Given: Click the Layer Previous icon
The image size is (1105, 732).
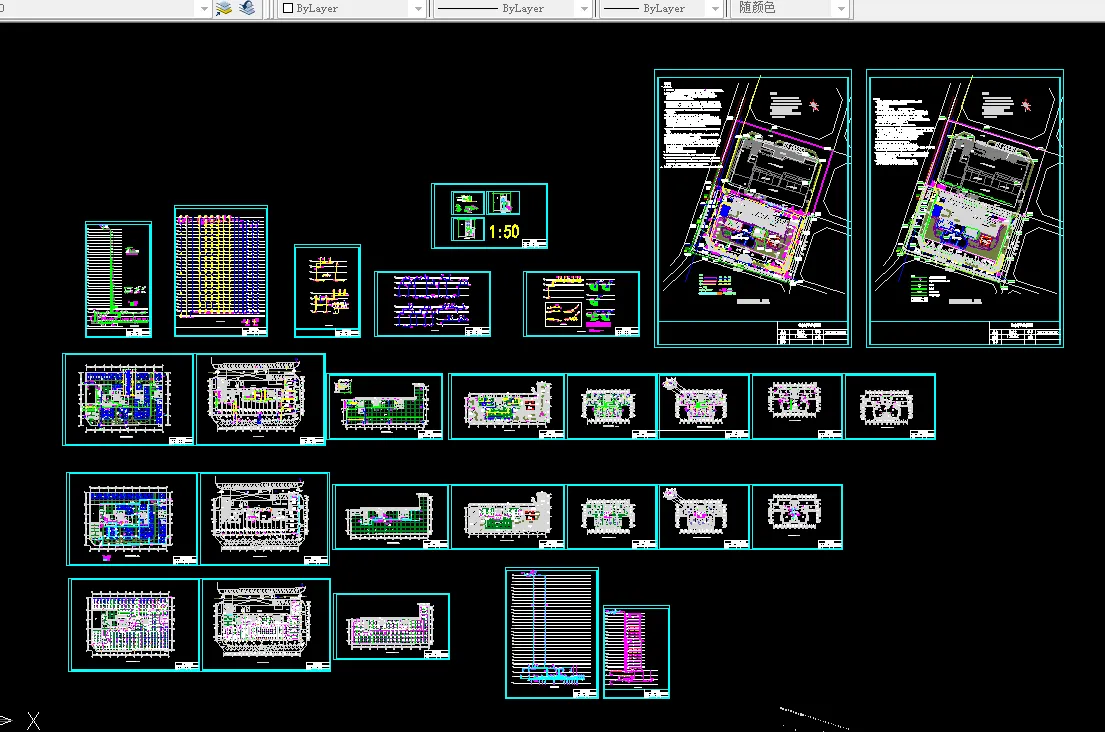Looking at the screenshot, I should (247, 8).
